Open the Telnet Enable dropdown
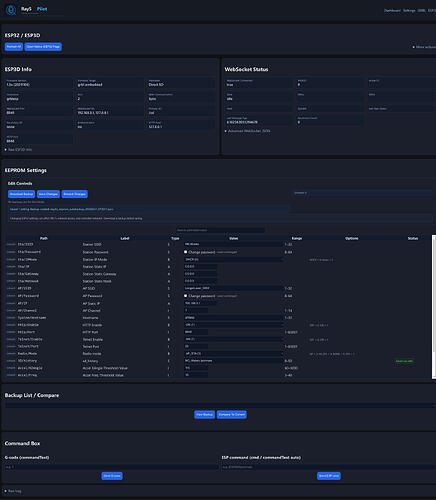 (x=233, y=339)
